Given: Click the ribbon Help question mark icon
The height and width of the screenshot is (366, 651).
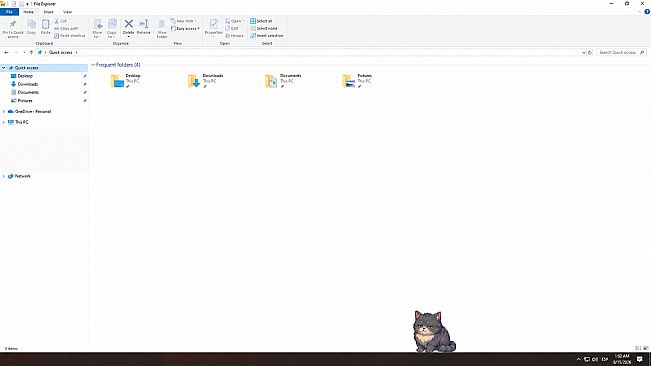Looking at the screenshot, I should click(x=647, y=12).
